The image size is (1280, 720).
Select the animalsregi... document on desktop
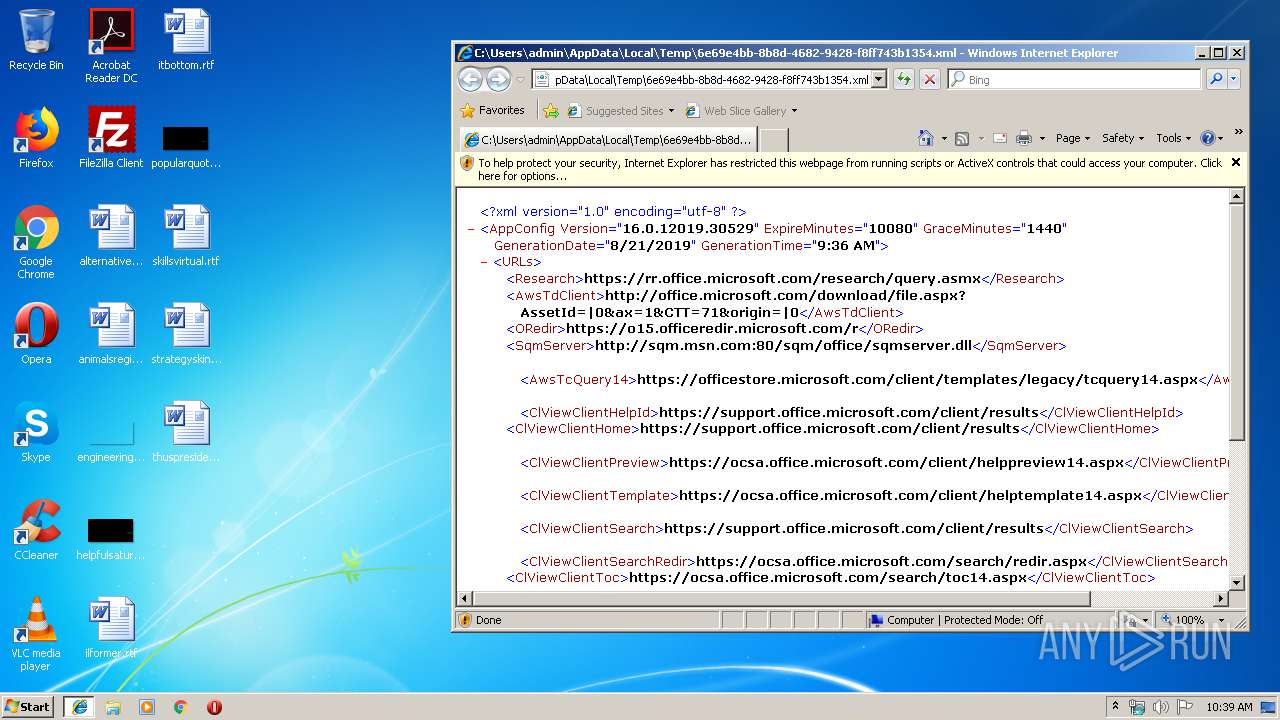[111, 334]
